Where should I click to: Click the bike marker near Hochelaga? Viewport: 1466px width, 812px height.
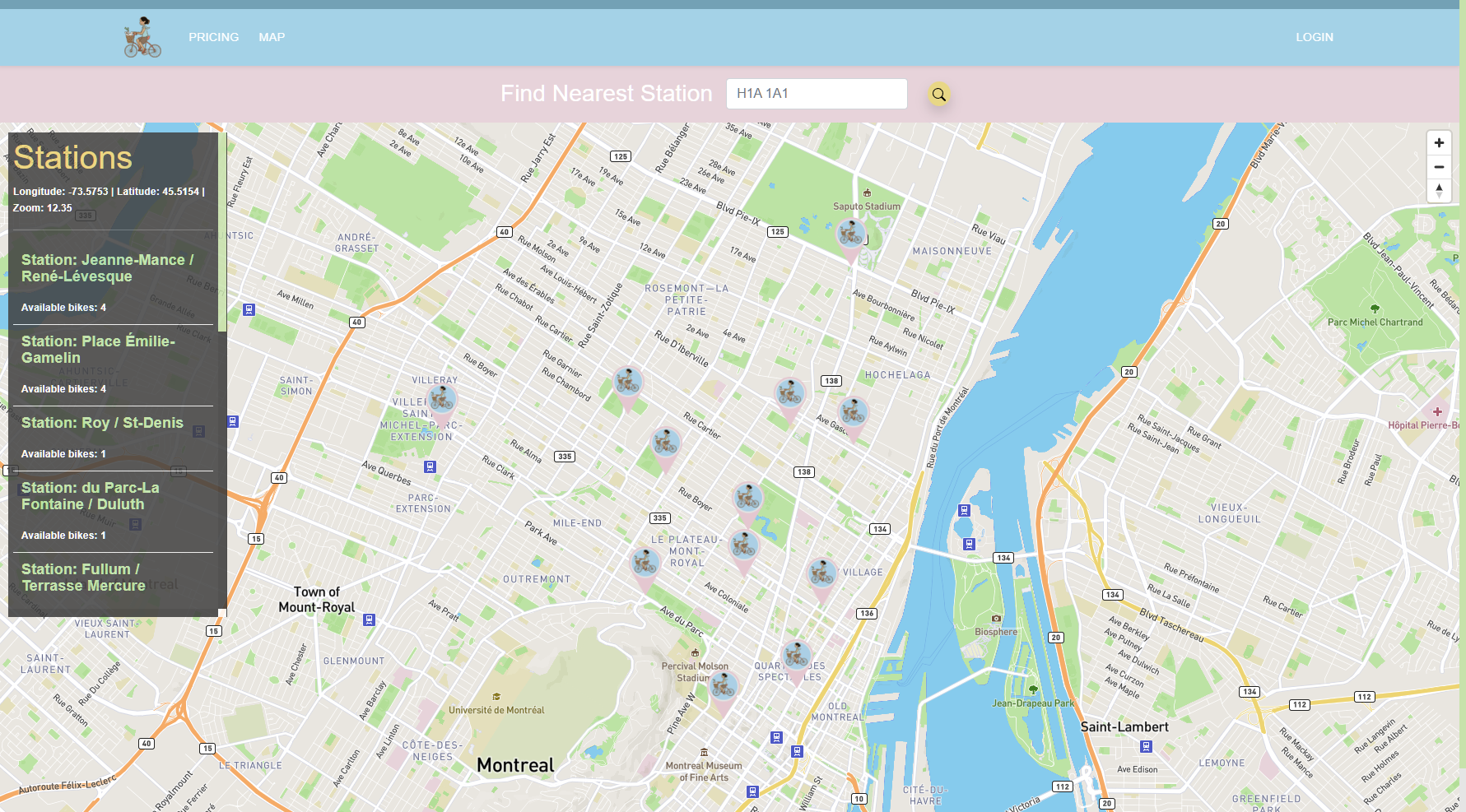[853, 412]
